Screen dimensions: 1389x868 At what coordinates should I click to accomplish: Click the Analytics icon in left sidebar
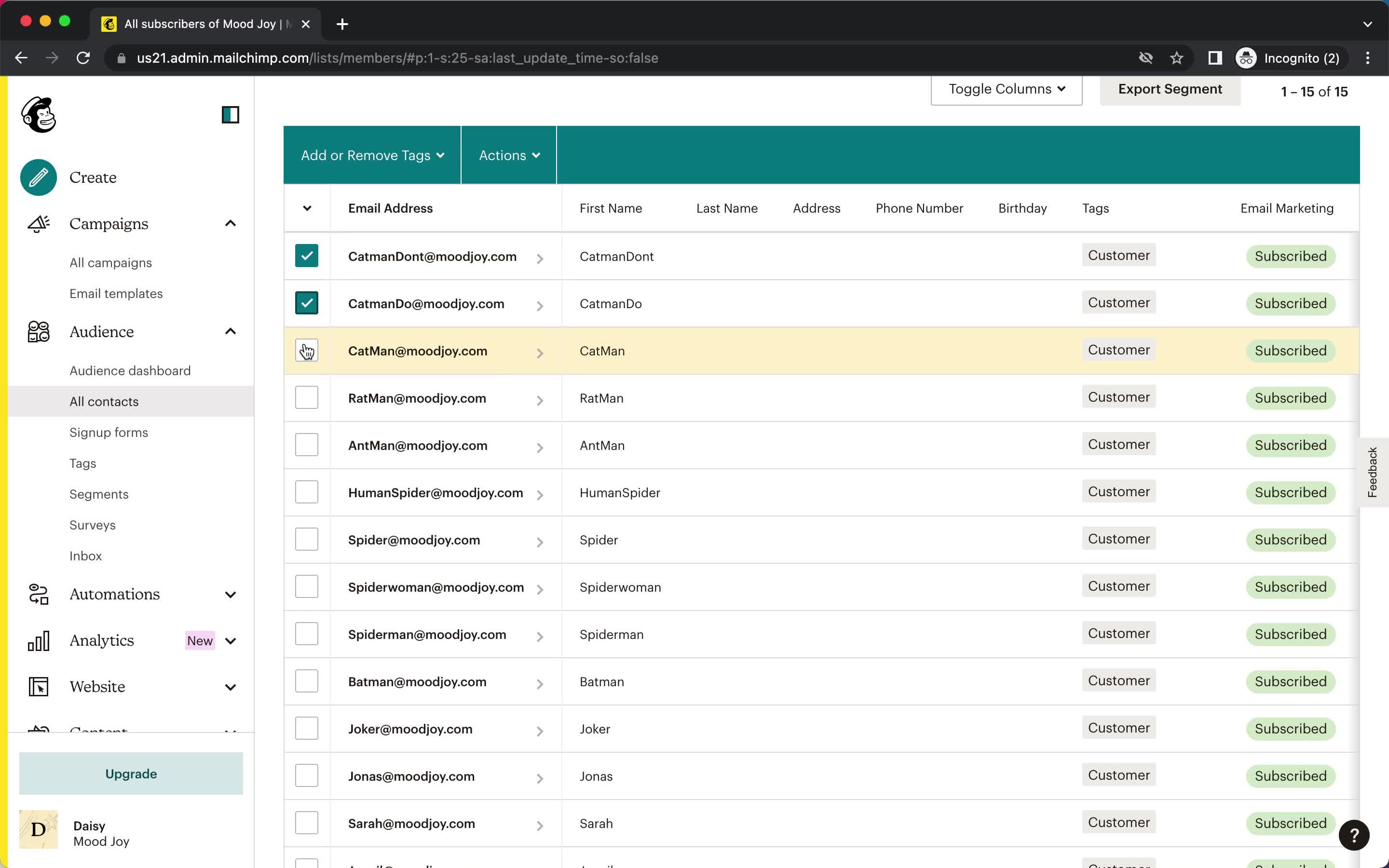[38, 640]
